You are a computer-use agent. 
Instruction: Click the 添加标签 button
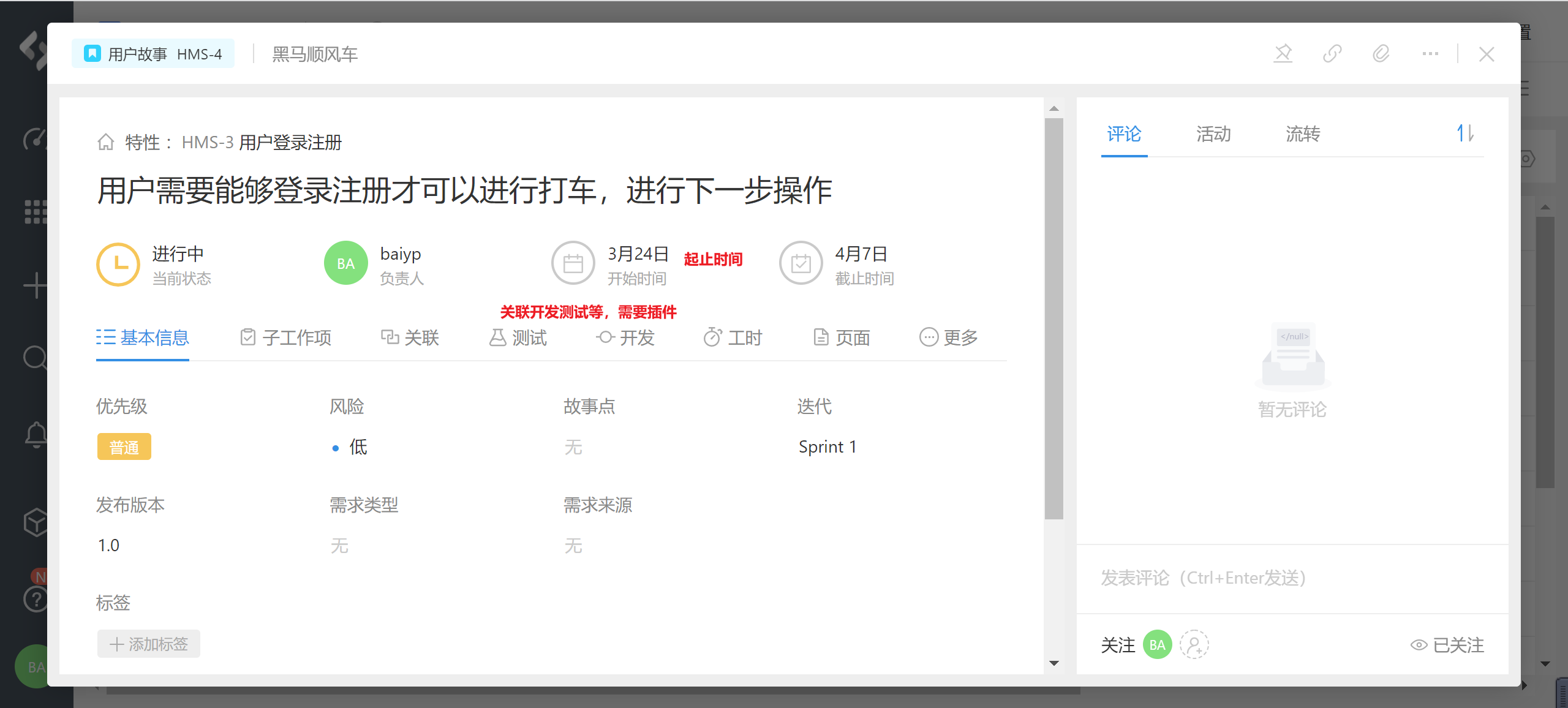[x=149, y=644]
